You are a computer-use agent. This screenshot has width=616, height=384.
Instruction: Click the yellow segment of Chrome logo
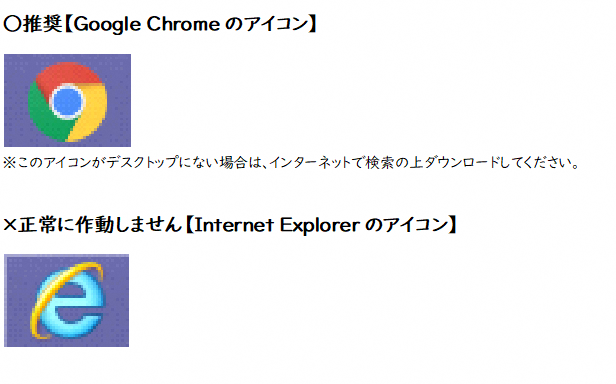tap(92, 114)
